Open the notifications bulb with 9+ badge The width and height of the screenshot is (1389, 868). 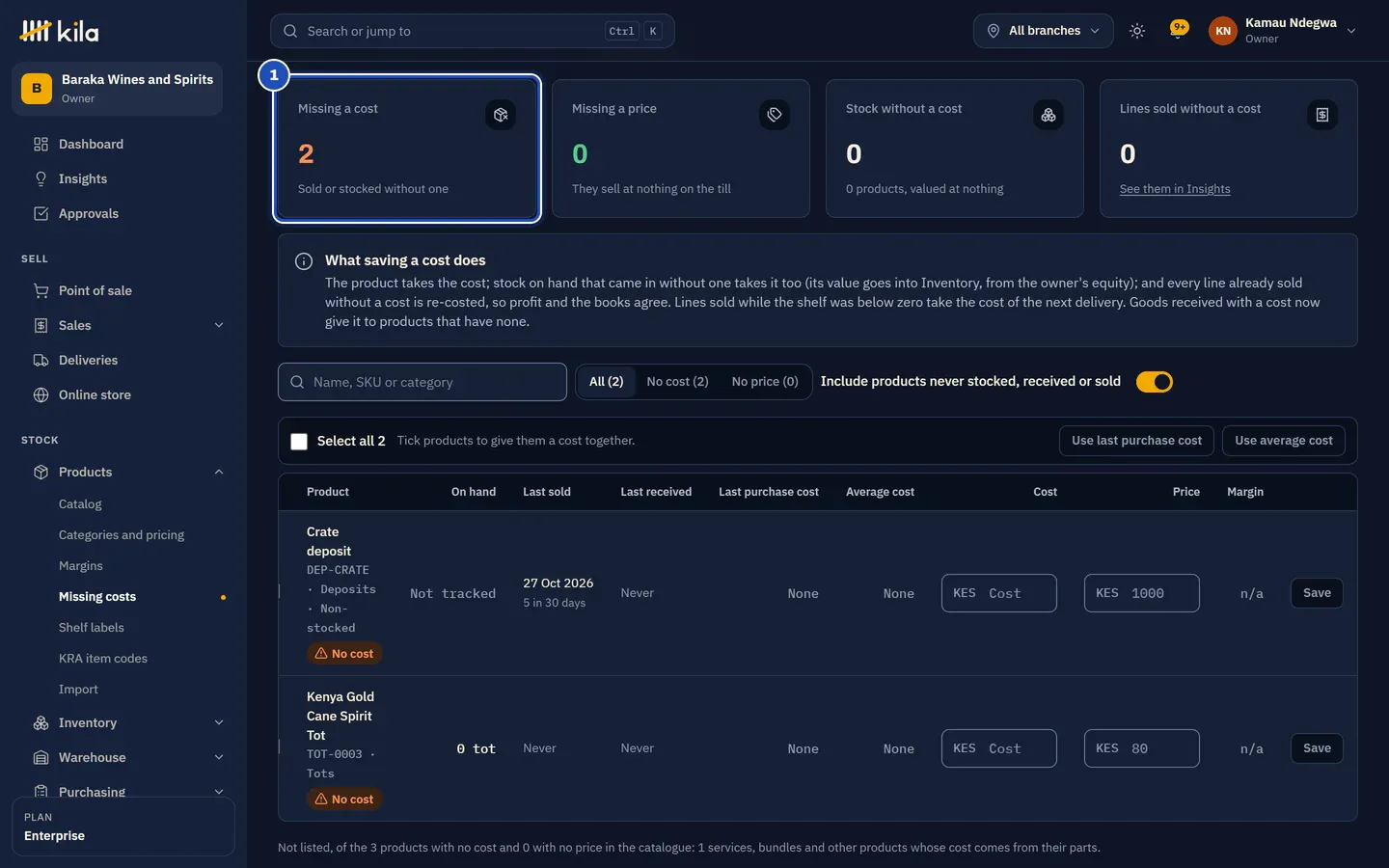1178,31
